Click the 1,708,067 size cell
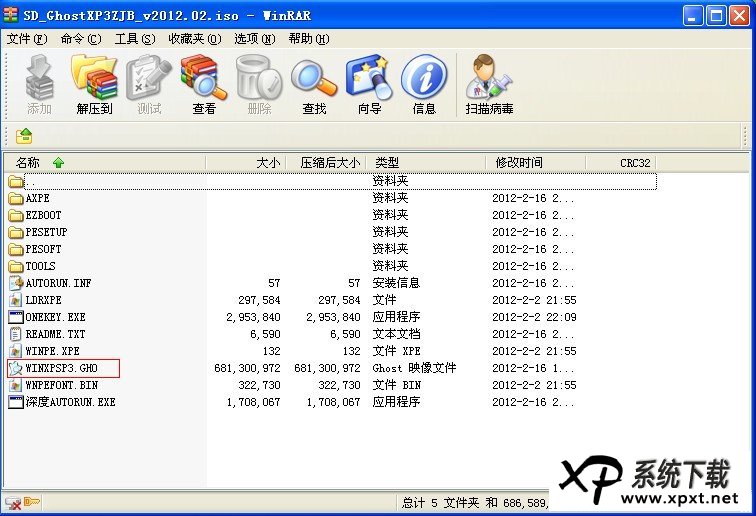756x516 pixels. click(x=253, y=402)
